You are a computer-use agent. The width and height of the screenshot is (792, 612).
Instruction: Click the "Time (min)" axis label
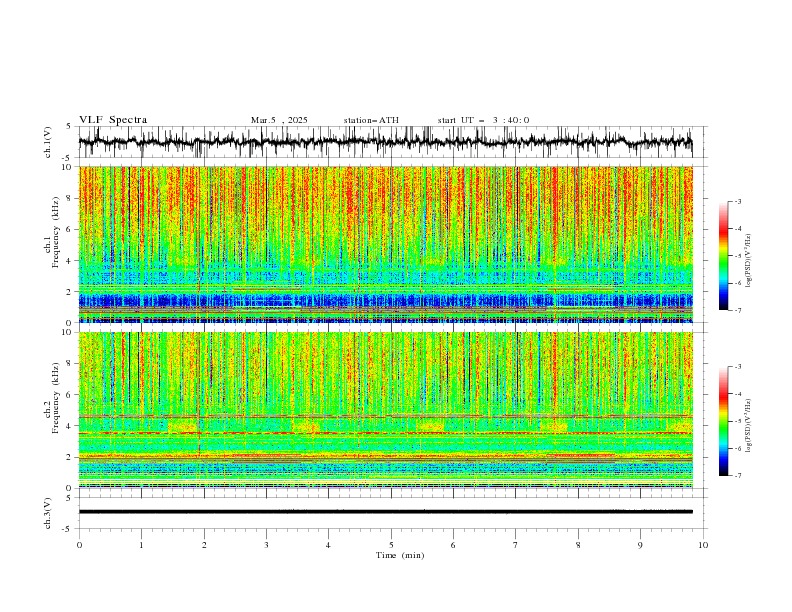pyautogui.click(x=400, y=555)
